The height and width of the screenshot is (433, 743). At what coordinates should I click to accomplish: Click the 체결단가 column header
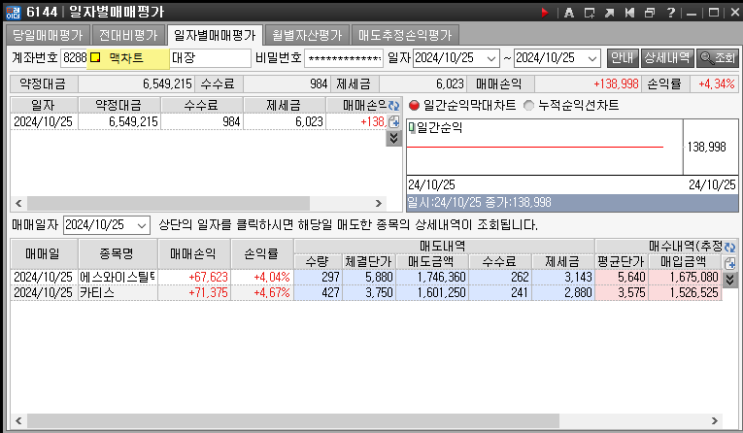click(368, 262)
